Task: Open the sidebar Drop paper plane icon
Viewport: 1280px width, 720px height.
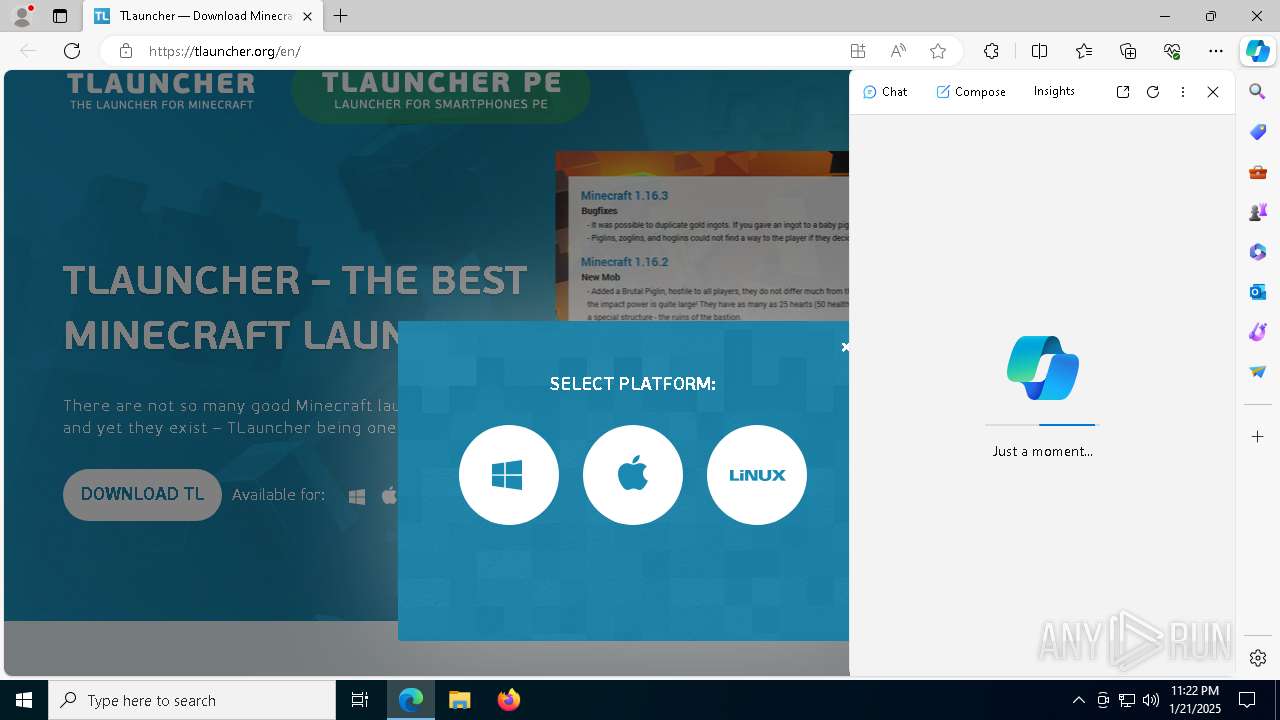Action: pyautogui.click(x=1258, y=372)
